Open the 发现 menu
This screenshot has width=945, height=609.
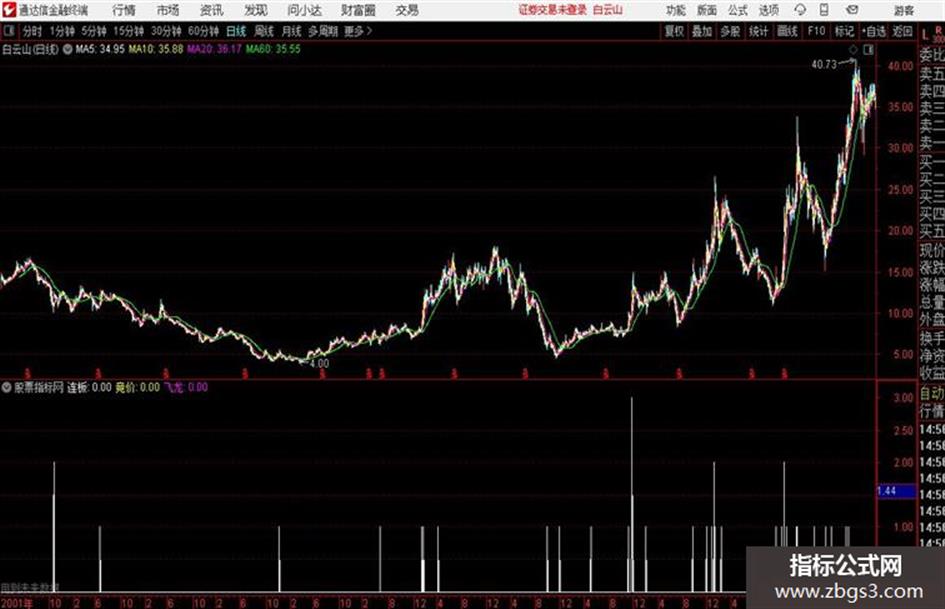pyautogui.click(x=256, y=10)
